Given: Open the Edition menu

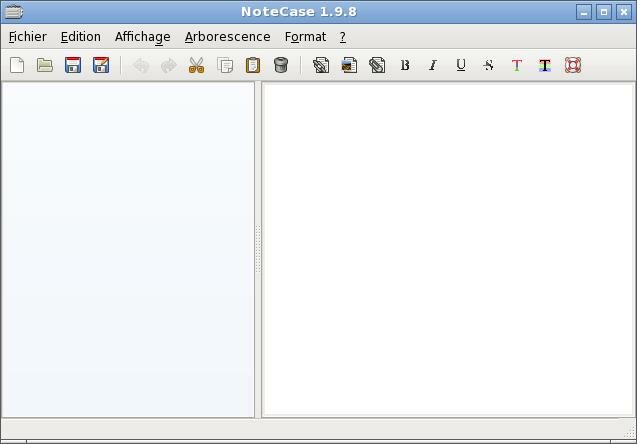Looking at the screenshot, I should 81,37.
